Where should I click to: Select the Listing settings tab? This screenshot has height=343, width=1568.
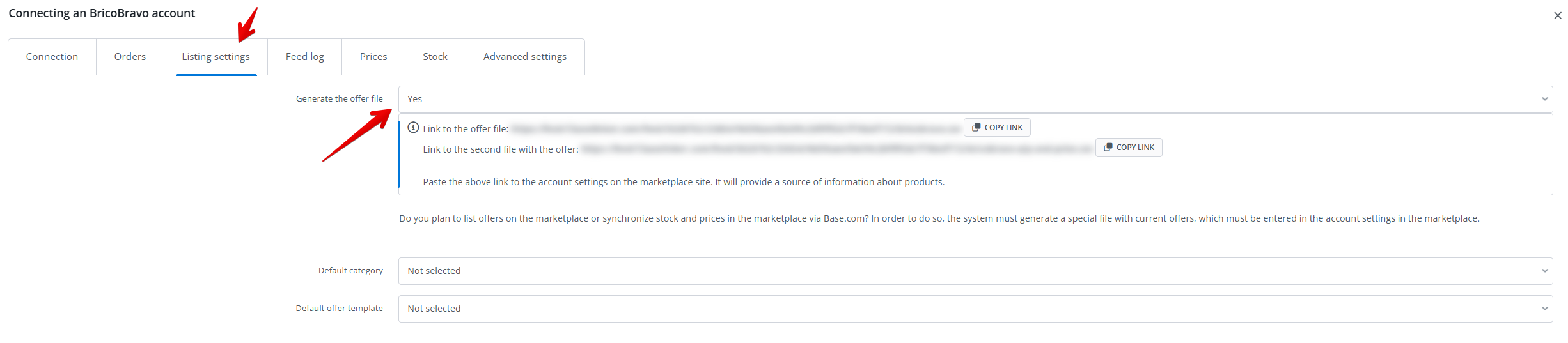pos(216,57)
